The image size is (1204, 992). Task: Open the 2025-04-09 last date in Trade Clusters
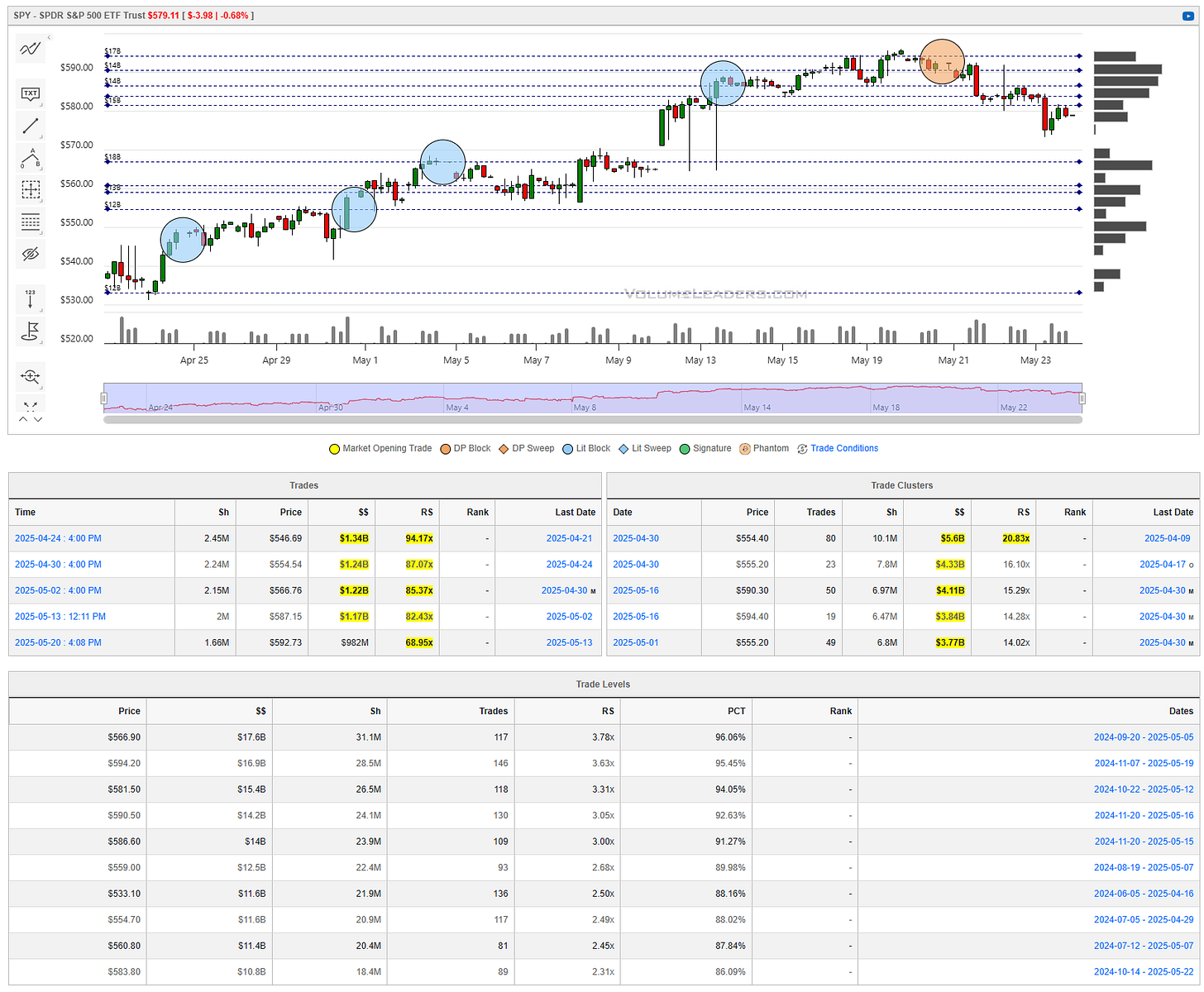click(x=1168, y=539)
